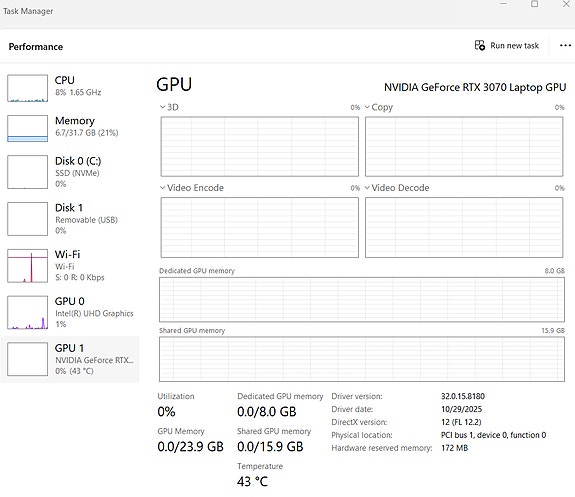The width and height of the screenshot is (575, 497).
Task: Click the 8.0 GB dedicated memory scale label
Action: point(554,271)
